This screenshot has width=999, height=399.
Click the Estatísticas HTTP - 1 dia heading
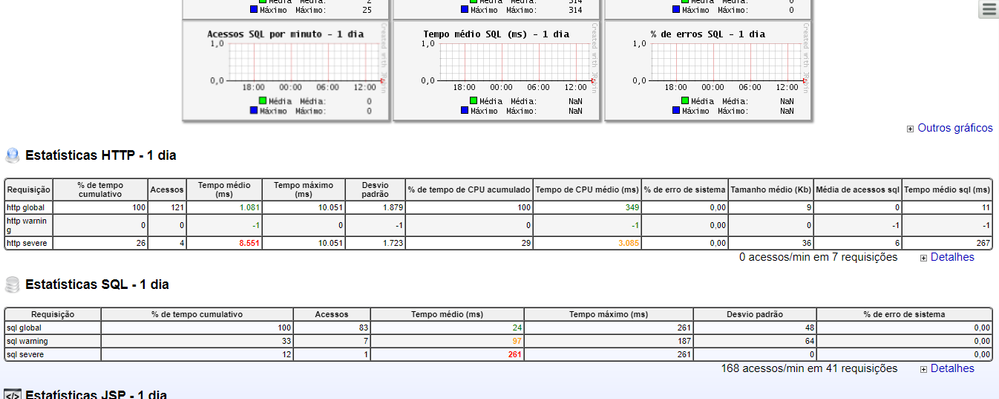(101, 156)
